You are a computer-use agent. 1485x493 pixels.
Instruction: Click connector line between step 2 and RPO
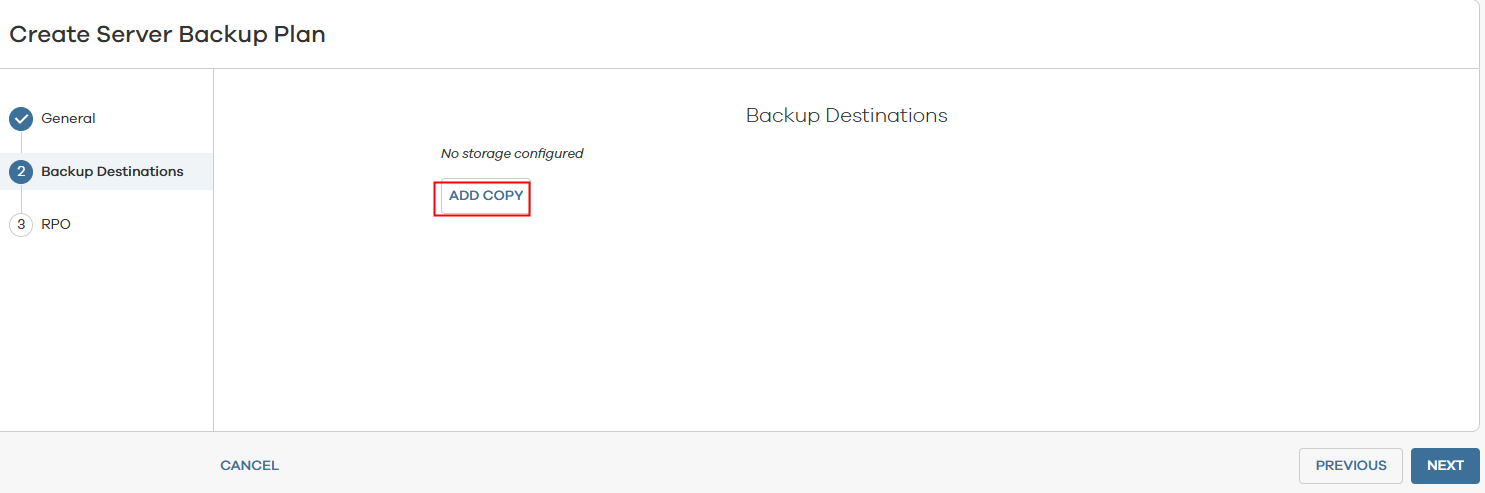coord(21,199)
